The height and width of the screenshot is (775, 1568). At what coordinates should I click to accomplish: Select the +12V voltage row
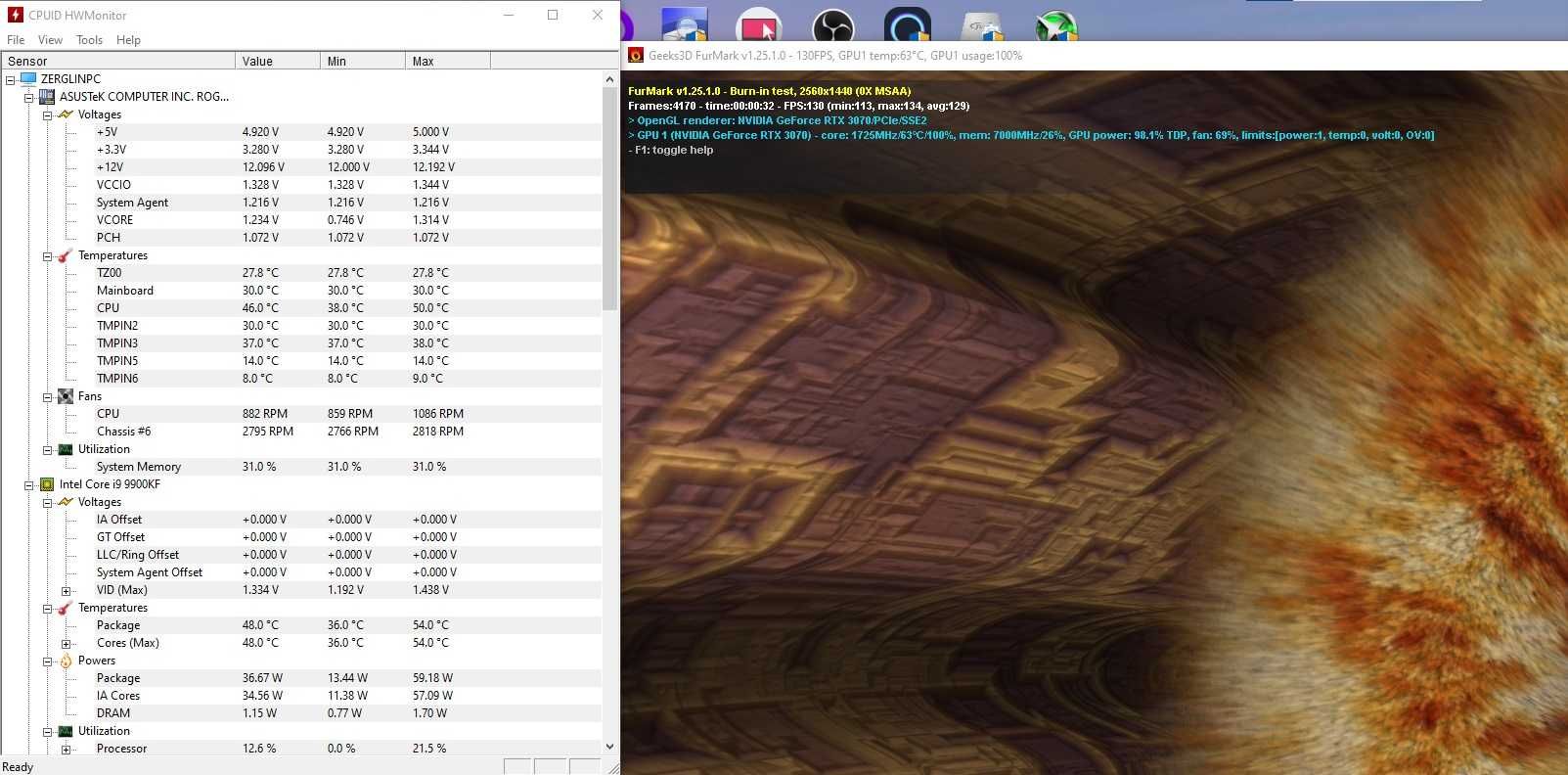(301, 167)
